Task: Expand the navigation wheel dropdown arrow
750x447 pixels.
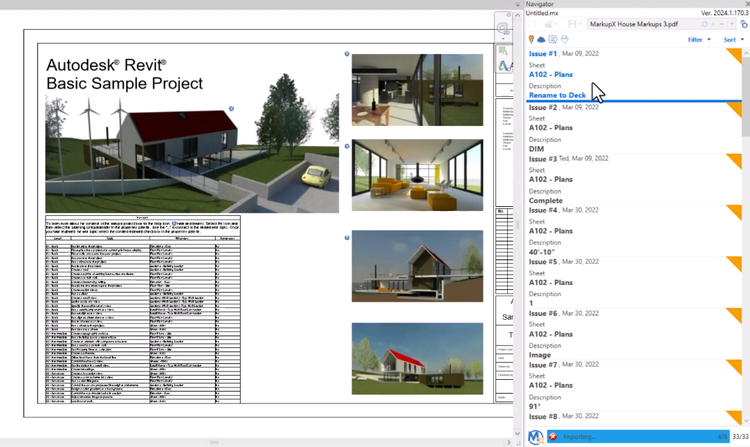Action: click(503, 39)
